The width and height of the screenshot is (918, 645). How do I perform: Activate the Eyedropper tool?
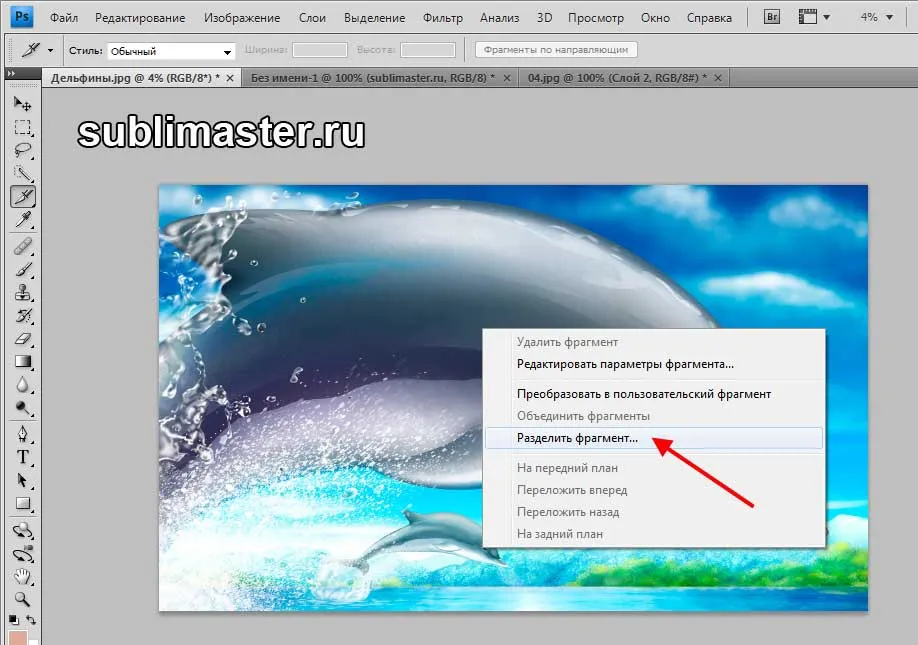coord(22,219)
